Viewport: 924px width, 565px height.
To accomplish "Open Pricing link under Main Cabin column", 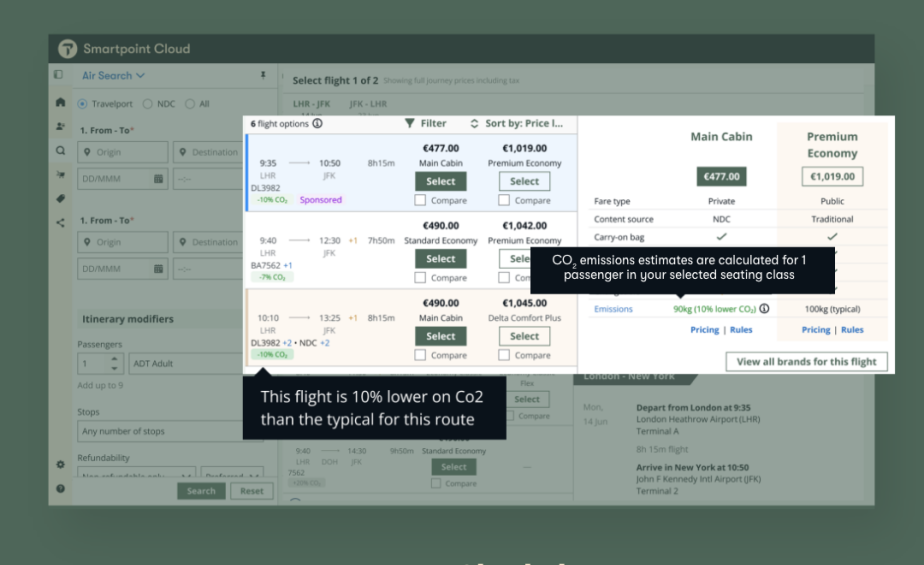I will click(x=705, y=330).
